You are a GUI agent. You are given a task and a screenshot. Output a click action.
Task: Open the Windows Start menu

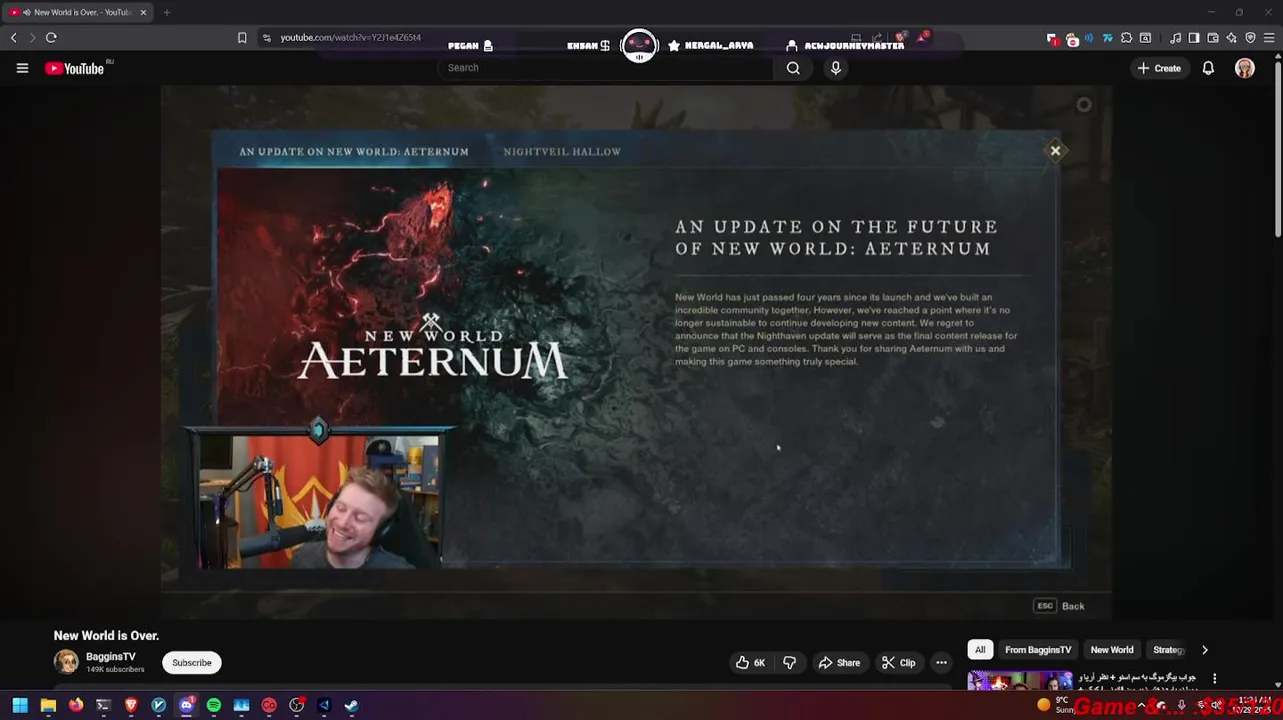pyautogui.click(x=20, y=705)
